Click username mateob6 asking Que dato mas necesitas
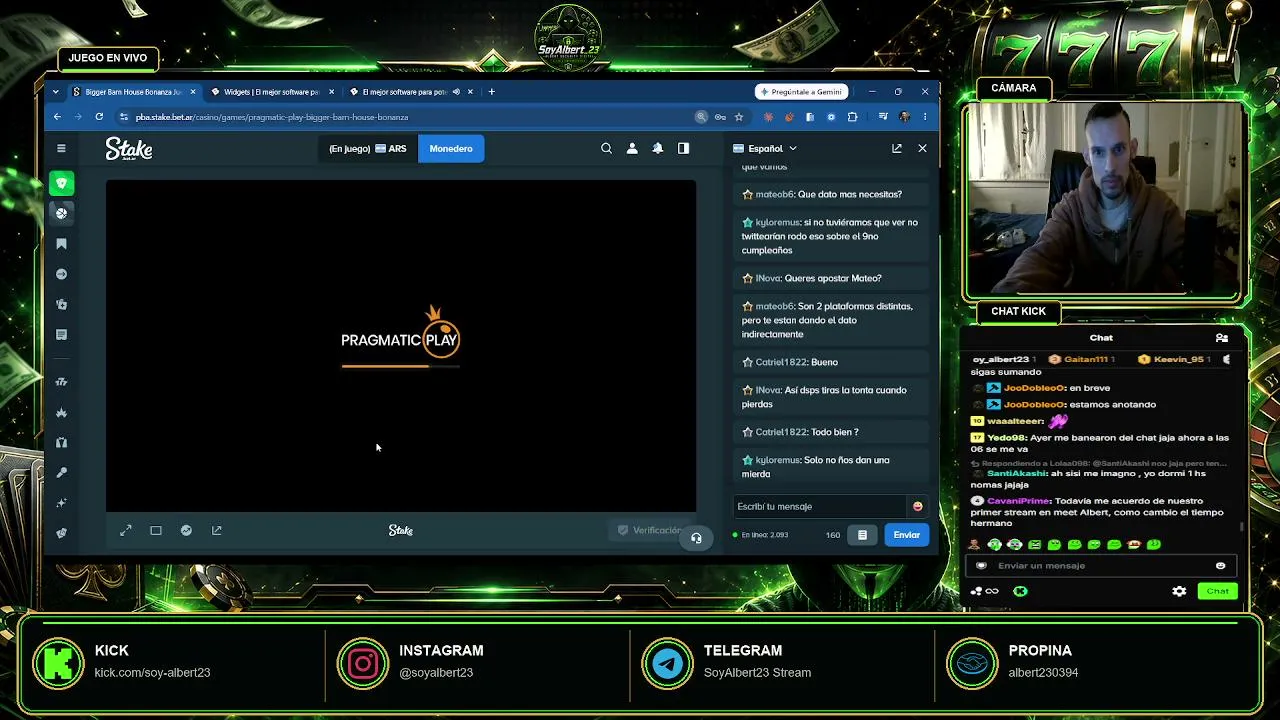1280x720 pixels. (x=774, y=194)
